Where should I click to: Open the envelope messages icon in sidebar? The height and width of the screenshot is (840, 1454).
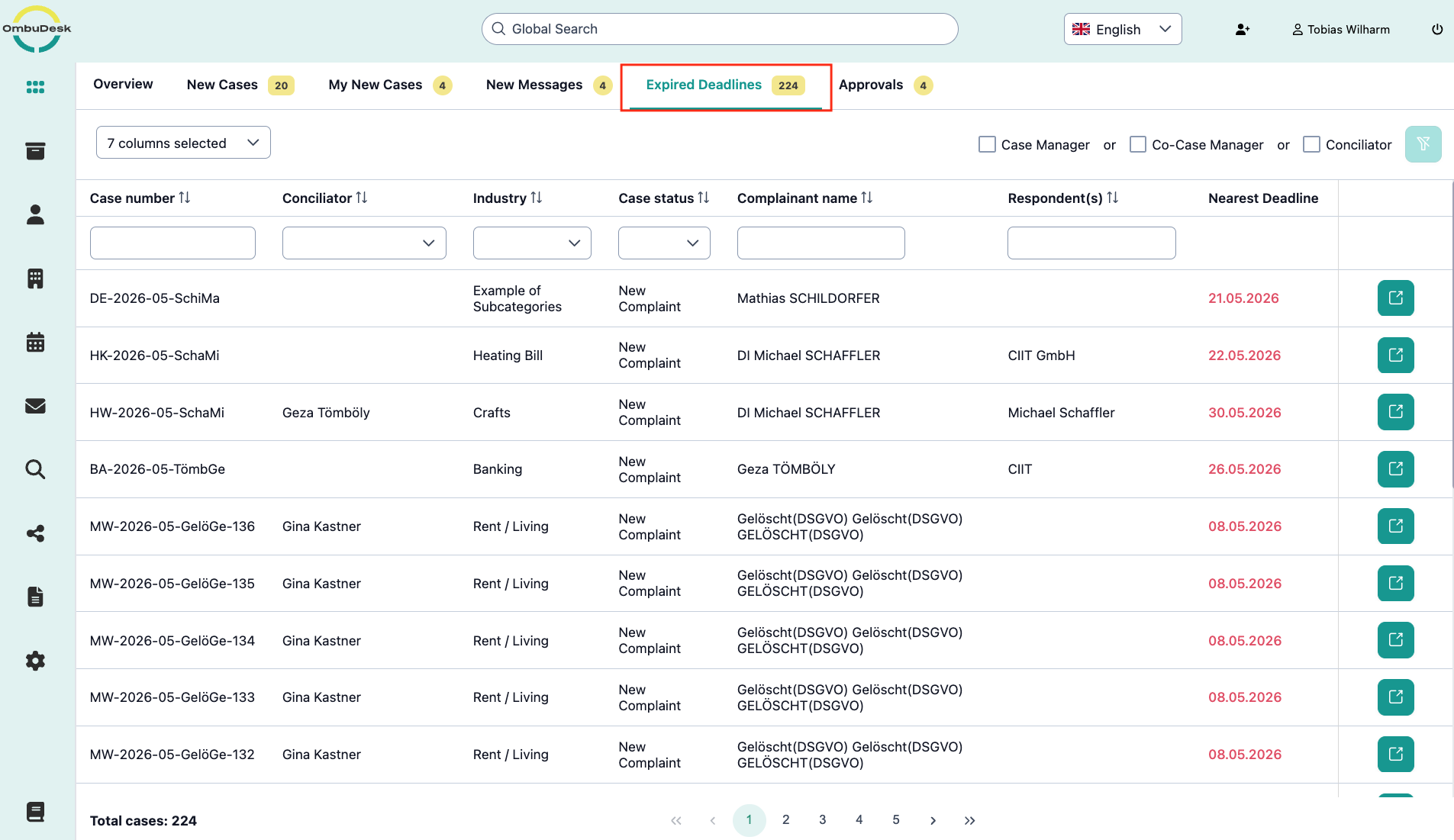35,406
